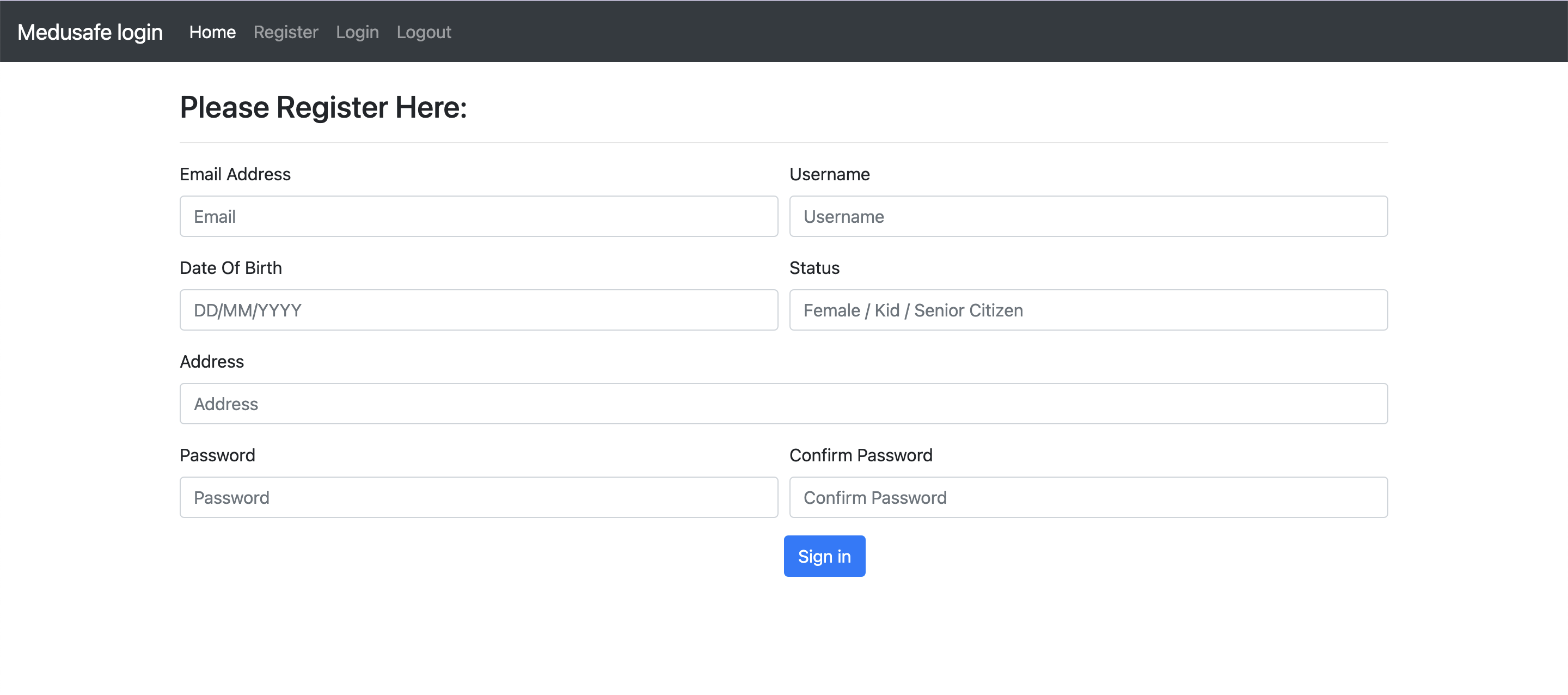Screen dimensions: 1568x695
Task: Click the Username label text
Action: [x=829, y=174]
